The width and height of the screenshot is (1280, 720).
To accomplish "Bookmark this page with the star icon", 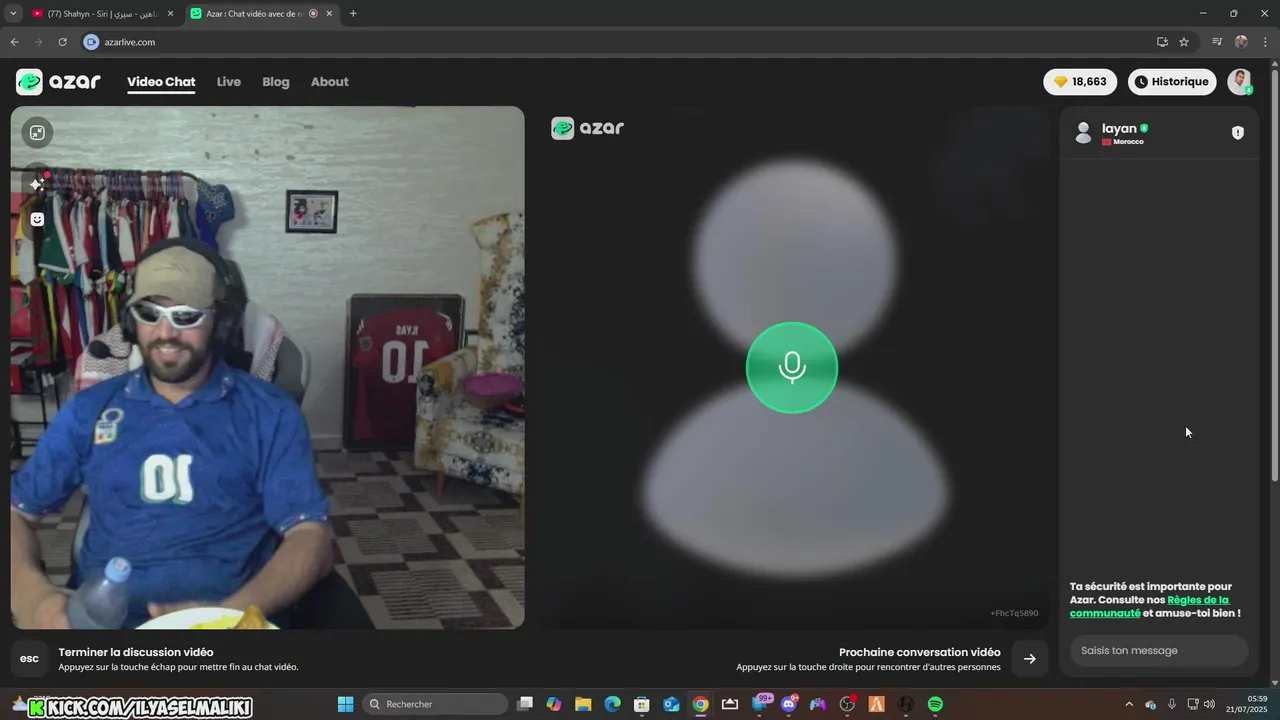I will click(x=1184, y=42).
